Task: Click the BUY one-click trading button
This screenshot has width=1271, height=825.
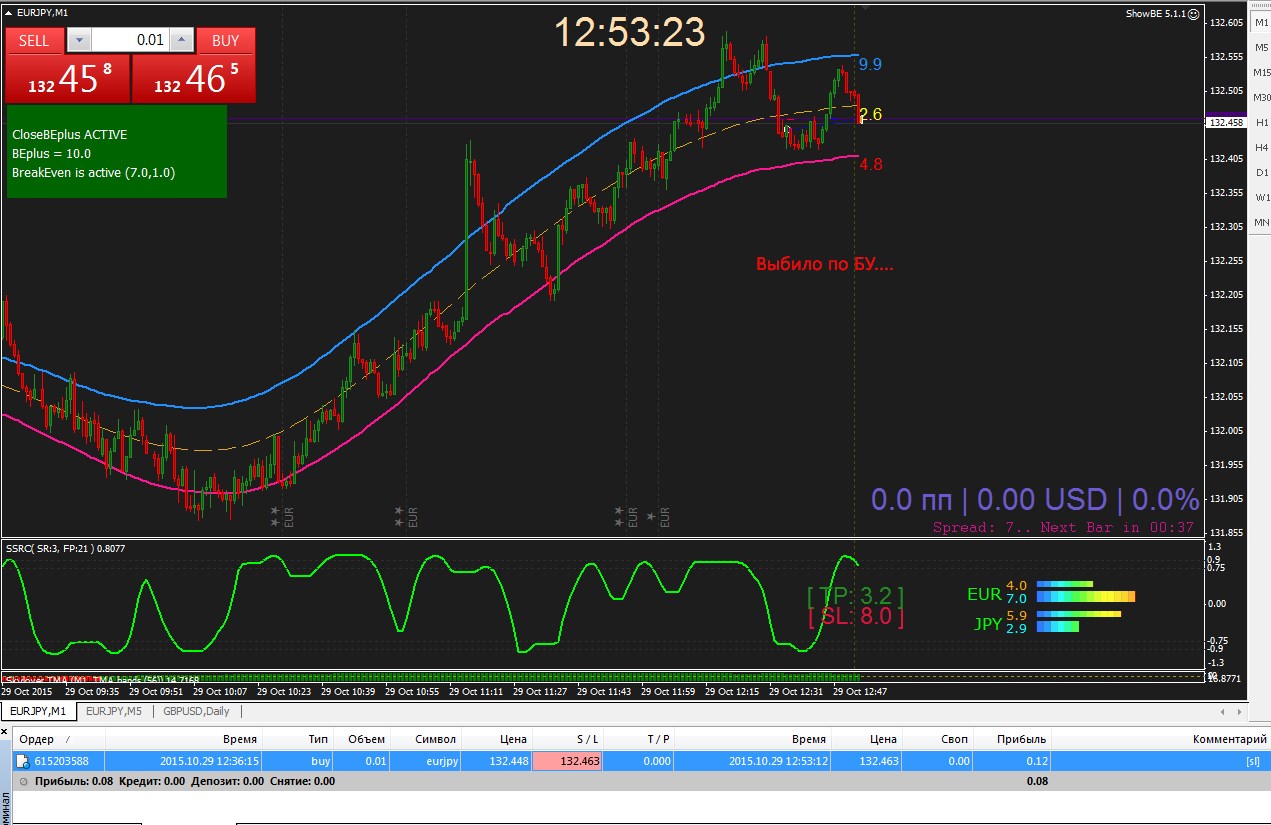Action: pyautogui.click(x=226, y=40)
